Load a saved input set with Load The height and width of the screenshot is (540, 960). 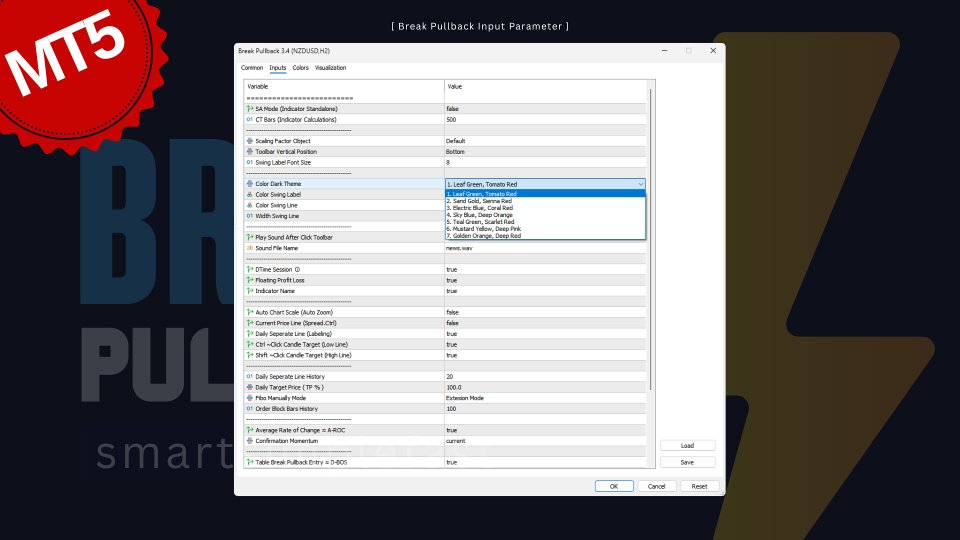pos(687,446)
